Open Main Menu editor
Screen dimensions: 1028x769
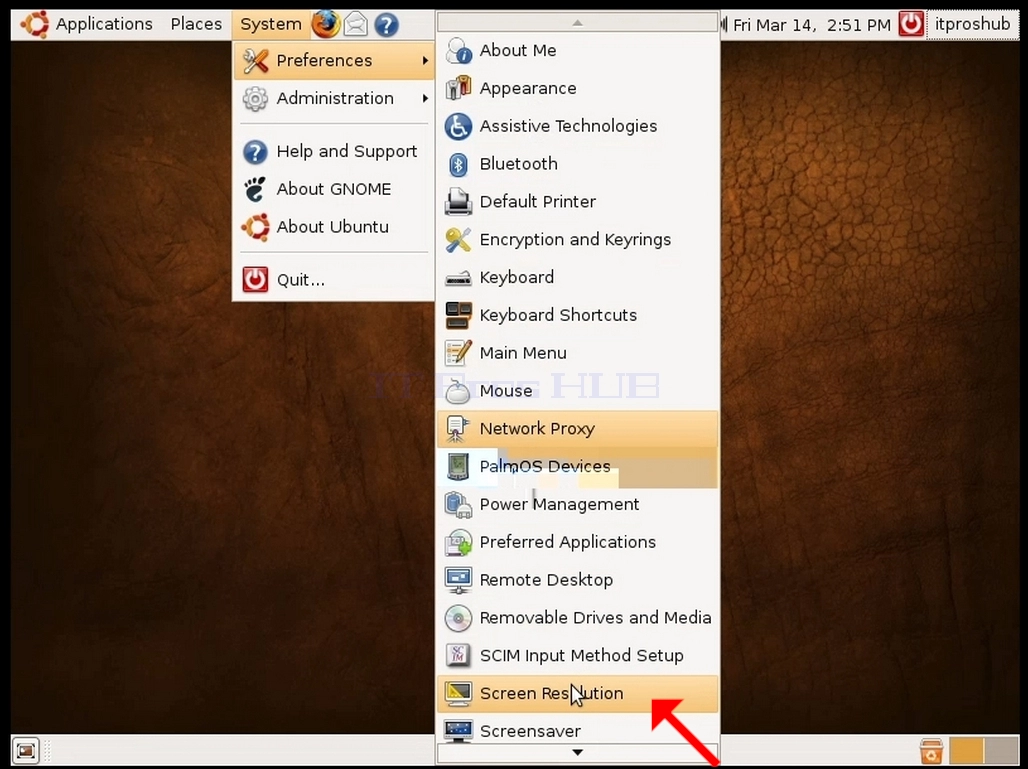coord(578,353)
